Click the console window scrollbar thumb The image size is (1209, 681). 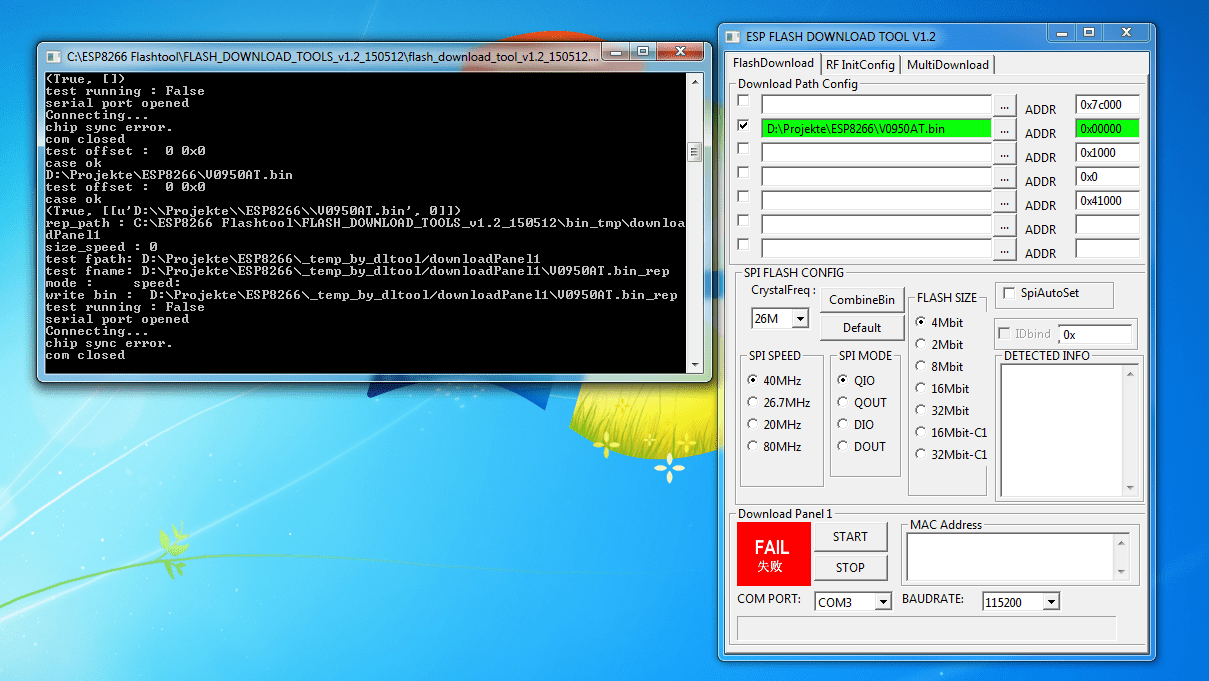coord(694,152)
